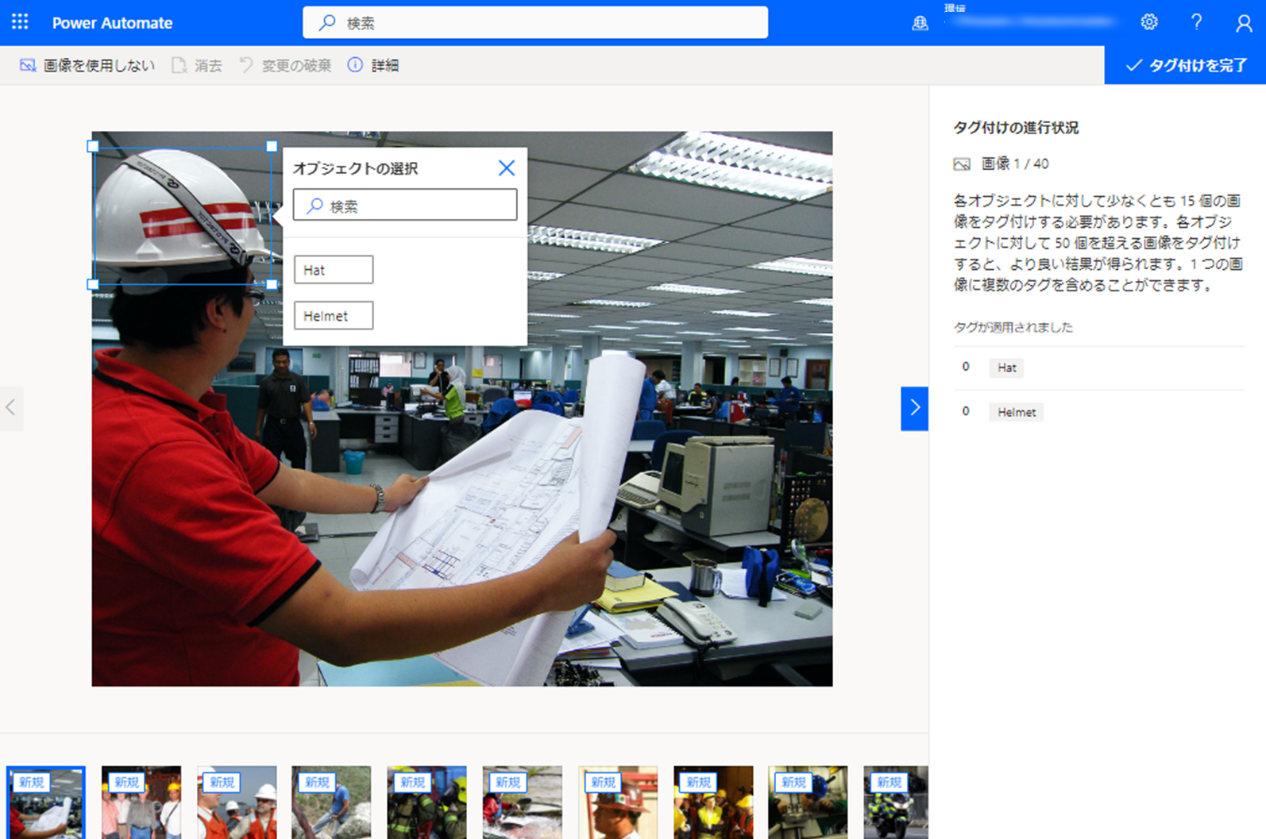Select the eighth thumbnail in the strip
1266x839 pixels.
[713, 803]
